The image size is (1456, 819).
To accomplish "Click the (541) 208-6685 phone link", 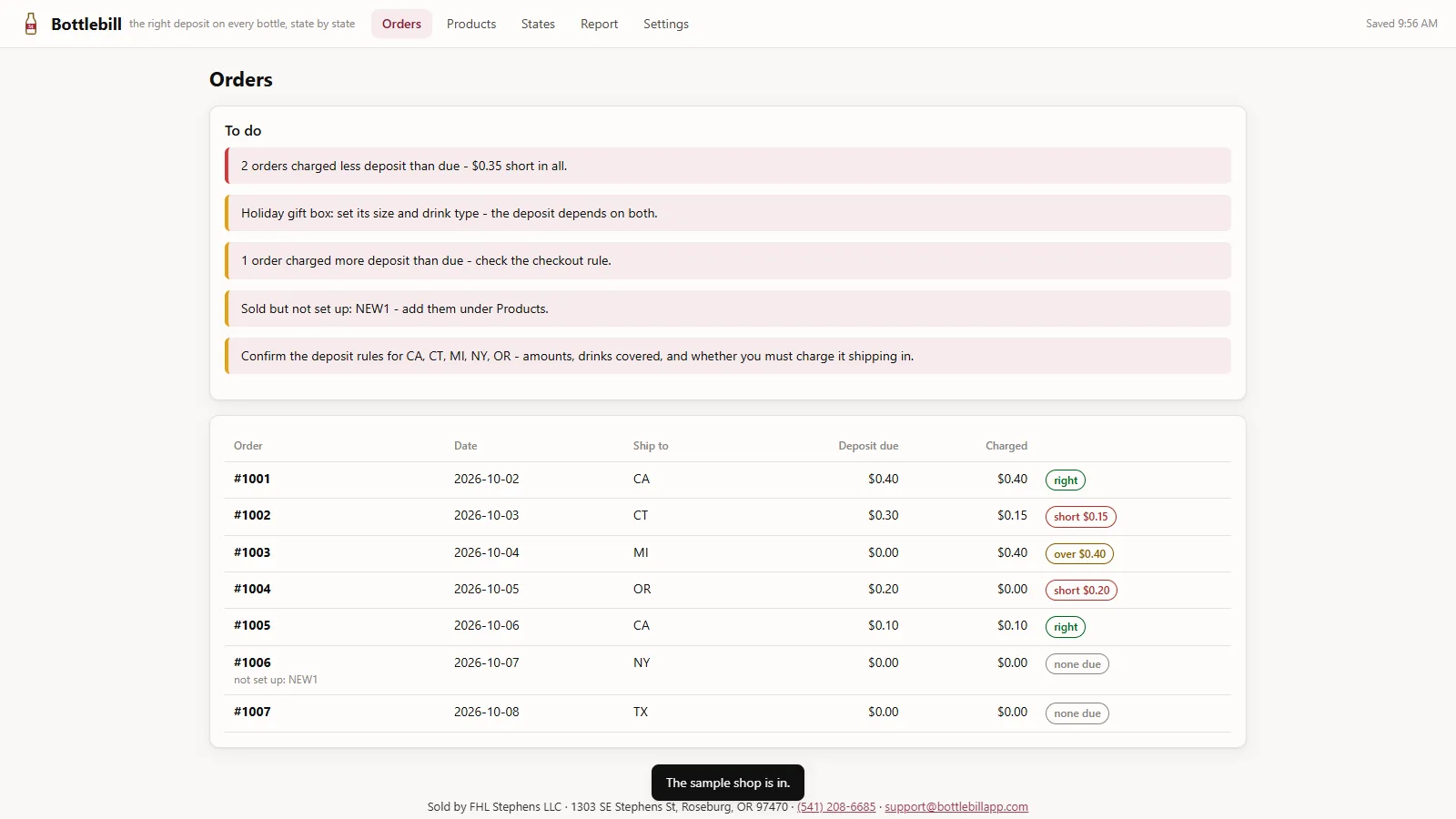I will click(x=836, y=807).
